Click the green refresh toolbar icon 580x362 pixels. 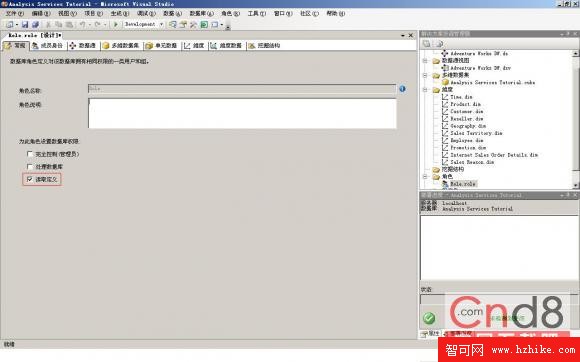coord(204,24)
